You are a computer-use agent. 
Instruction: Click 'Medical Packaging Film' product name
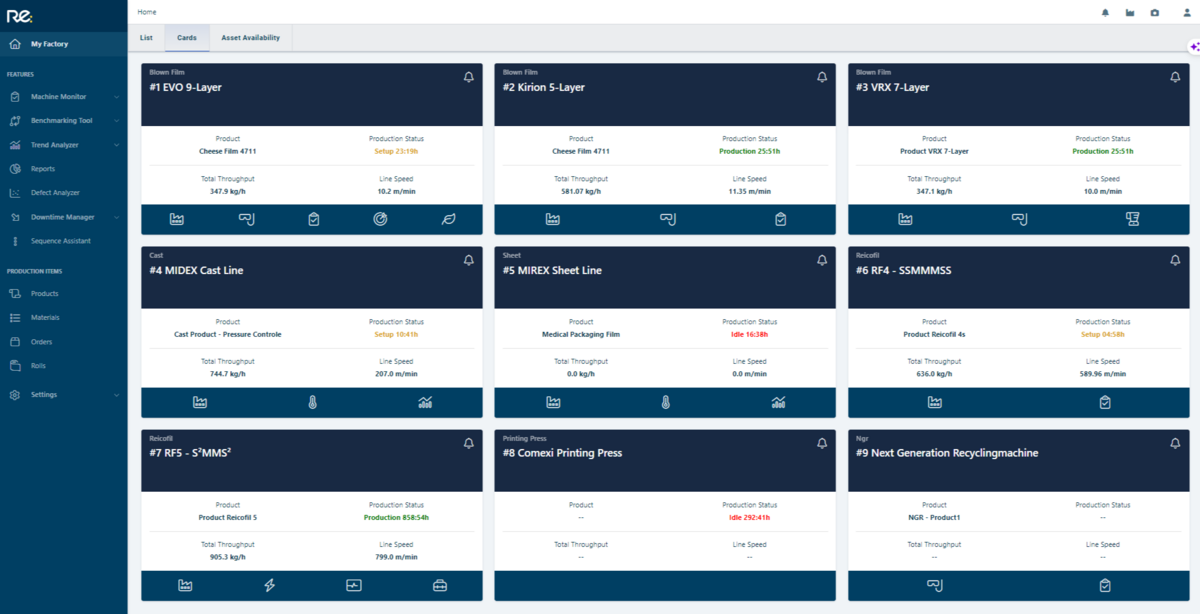tap(581, 334)
